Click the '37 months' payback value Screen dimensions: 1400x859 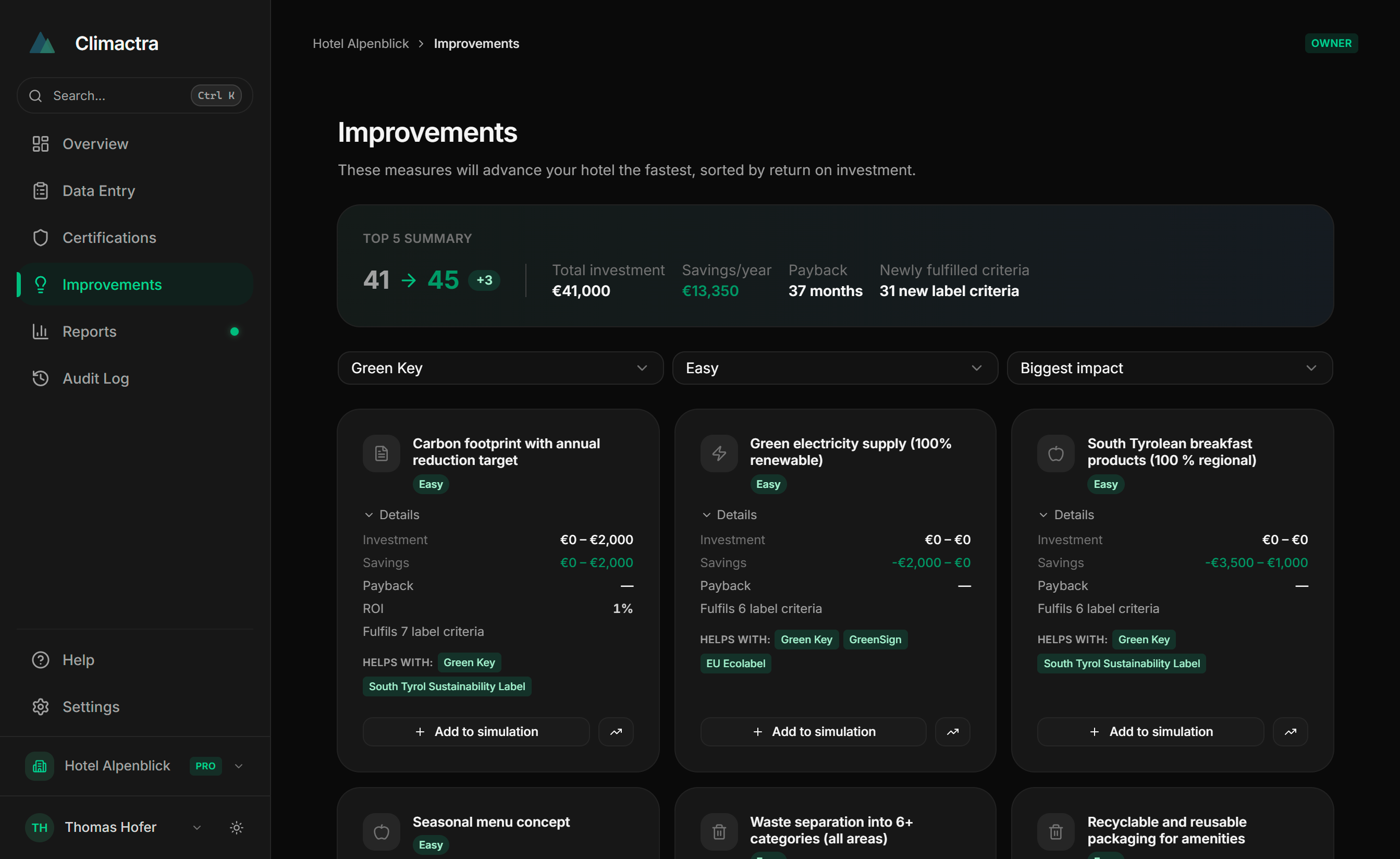pos(825,291)
